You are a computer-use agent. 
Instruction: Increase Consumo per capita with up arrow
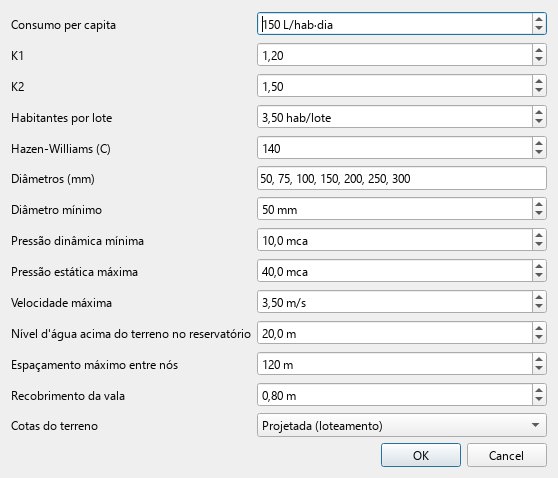click(x=539, y=20)
